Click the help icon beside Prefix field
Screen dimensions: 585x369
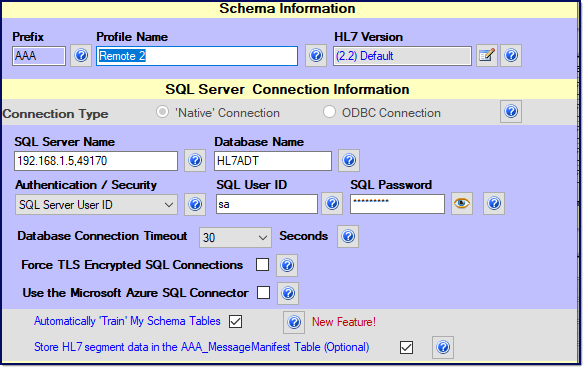click(x=81, y=56)
